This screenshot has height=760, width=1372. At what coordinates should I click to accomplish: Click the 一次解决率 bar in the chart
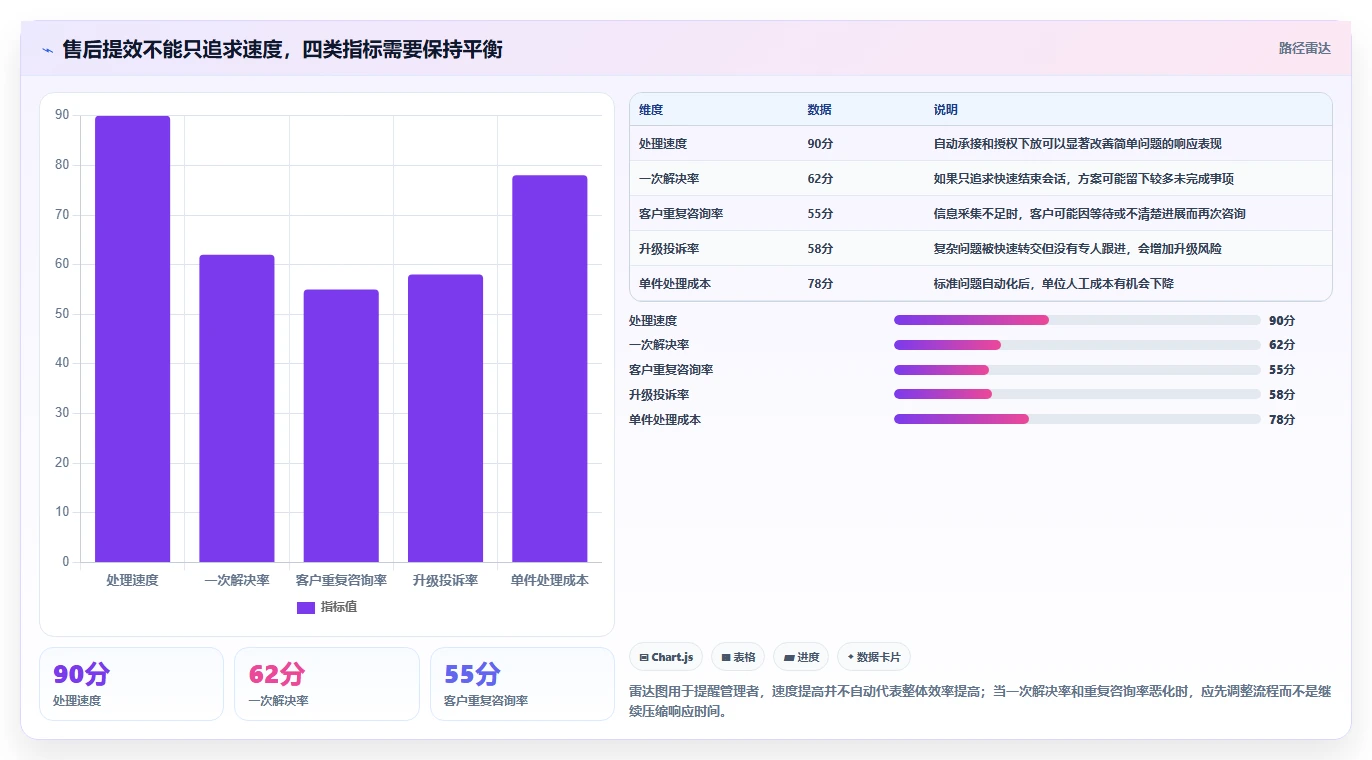(x=237, y=408)
